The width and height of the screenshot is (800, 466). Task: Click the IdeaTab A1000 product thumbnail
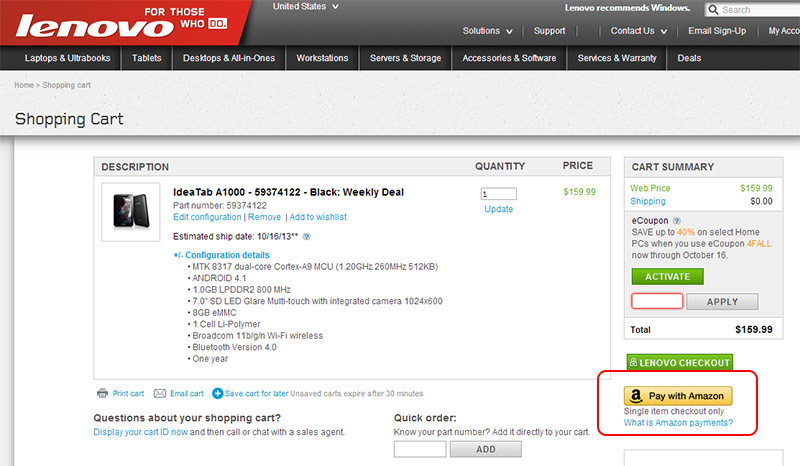tap(131, 212)
